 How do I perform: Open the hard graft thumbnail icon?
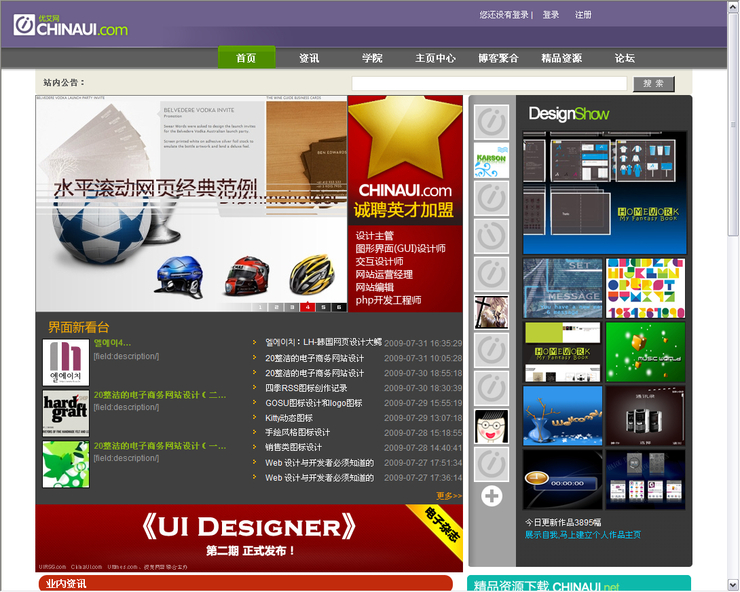[x=66, y=413]
